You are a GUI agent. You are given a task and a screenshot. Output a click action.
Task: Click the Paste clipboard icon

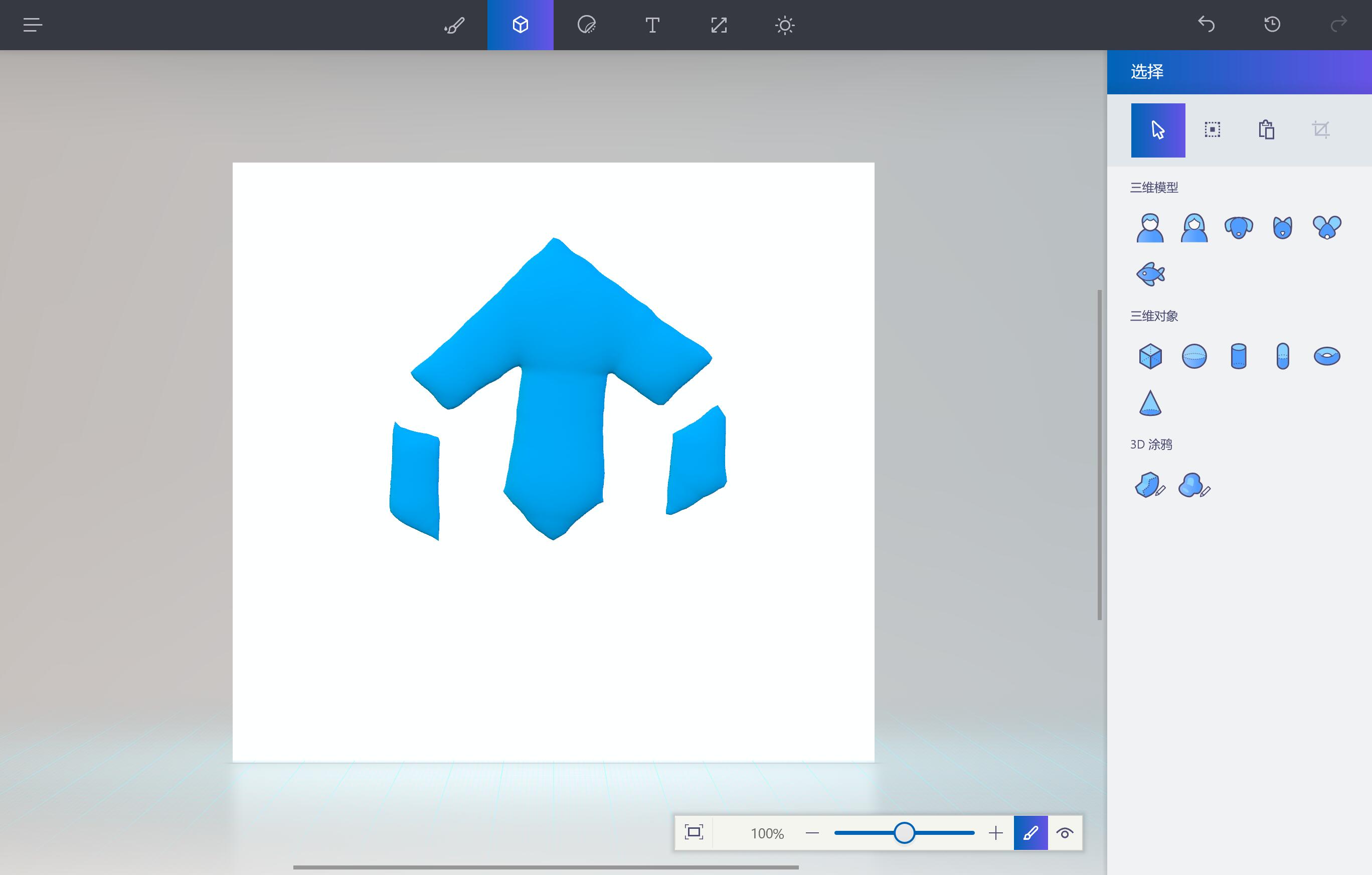1266,130
